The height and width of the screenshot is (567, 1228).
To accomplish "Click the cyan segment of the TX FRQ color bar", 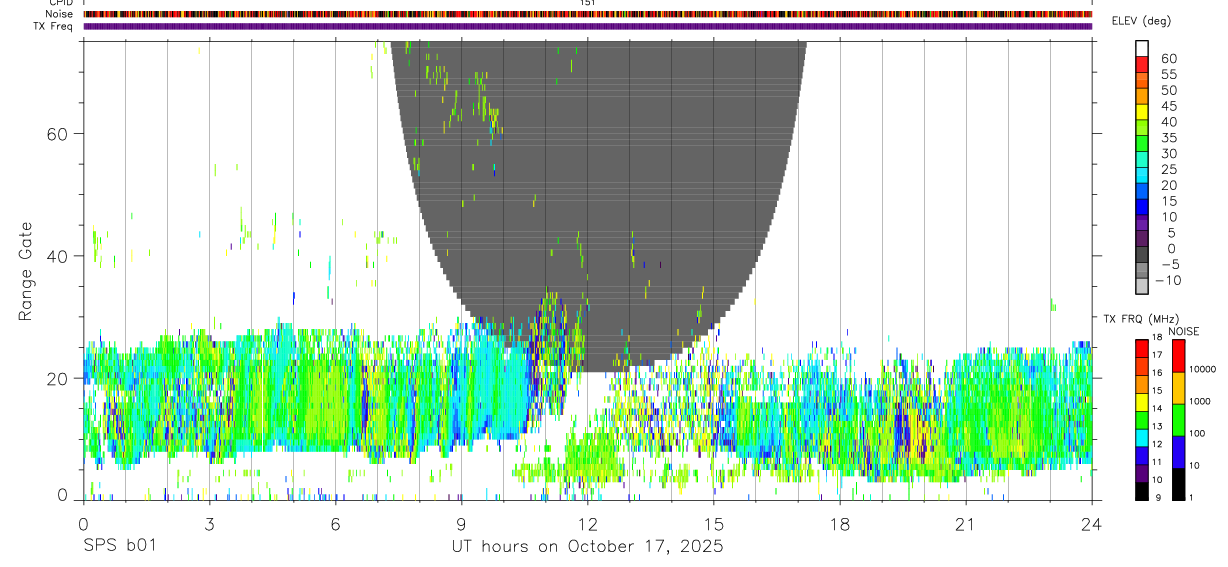I will click(1142, 437).
